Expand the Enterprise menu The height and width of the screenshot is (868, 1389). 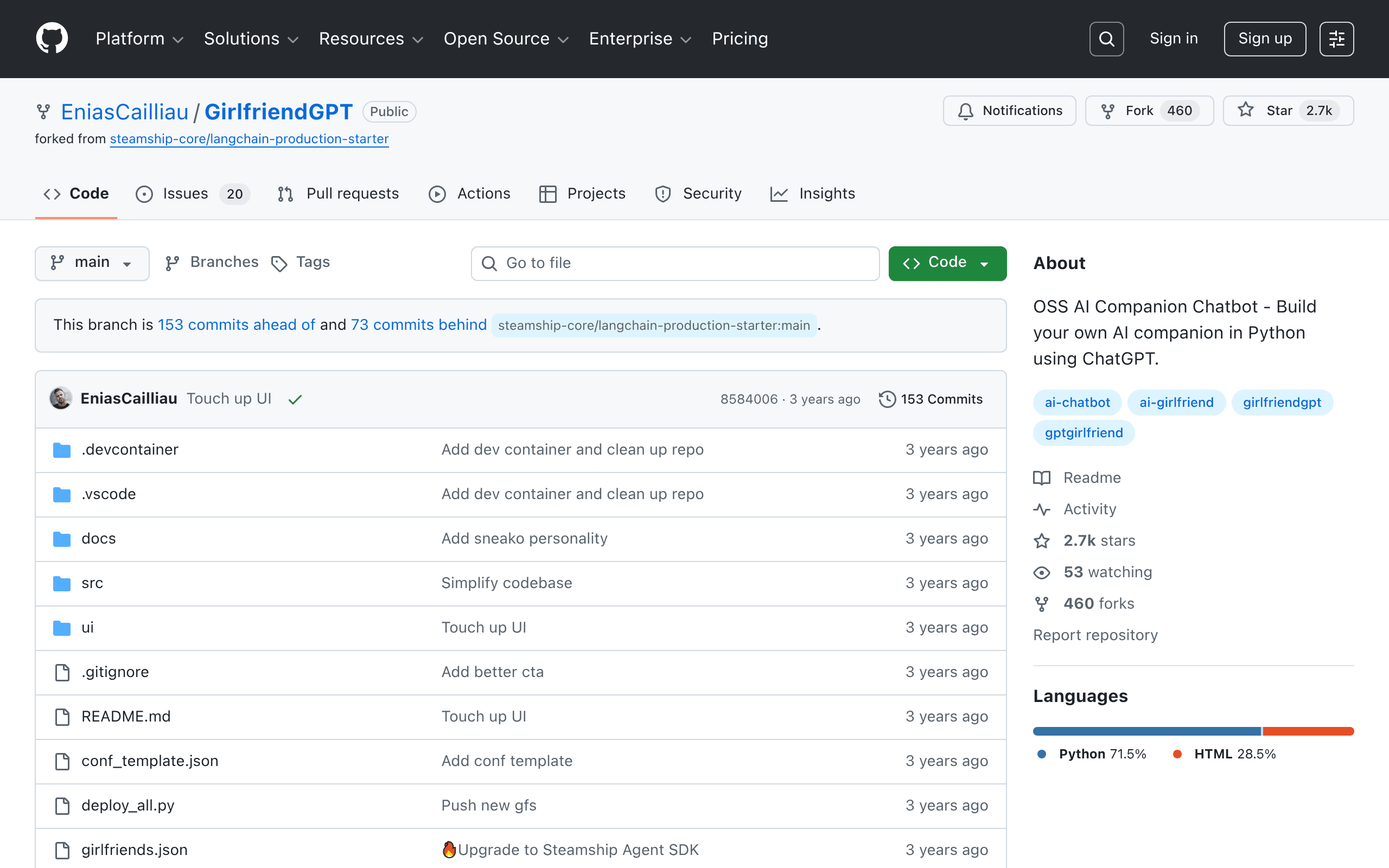click(x=640, y=39)
